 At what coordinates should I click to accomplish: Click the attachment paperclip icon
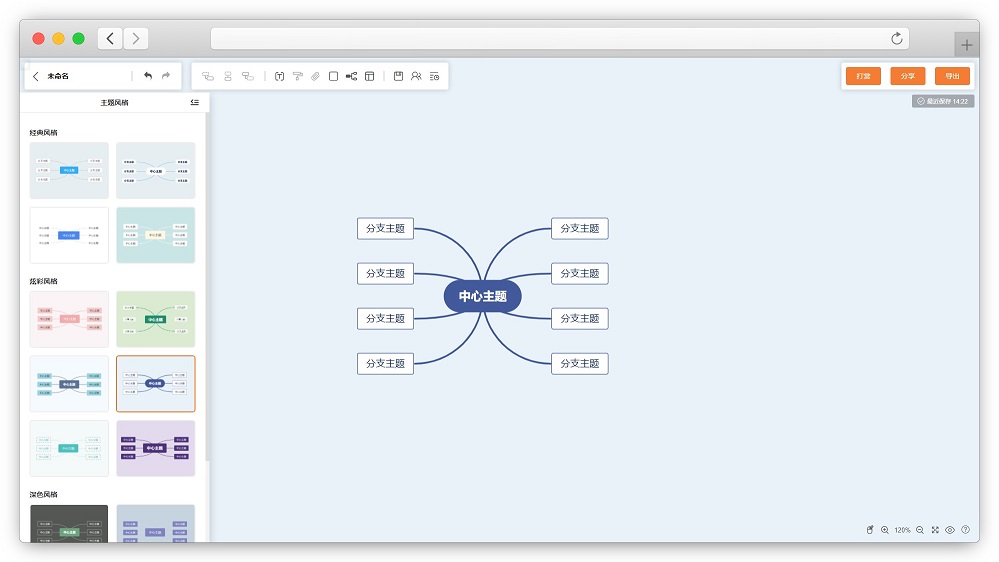click(315, 76)
